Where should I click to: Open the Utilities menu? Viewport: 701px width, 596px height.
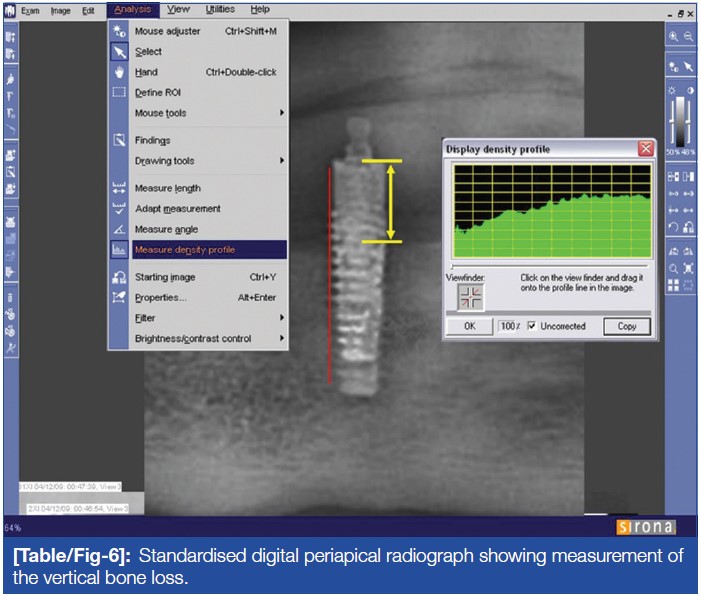pyautogui.click(x=220, y=9)
